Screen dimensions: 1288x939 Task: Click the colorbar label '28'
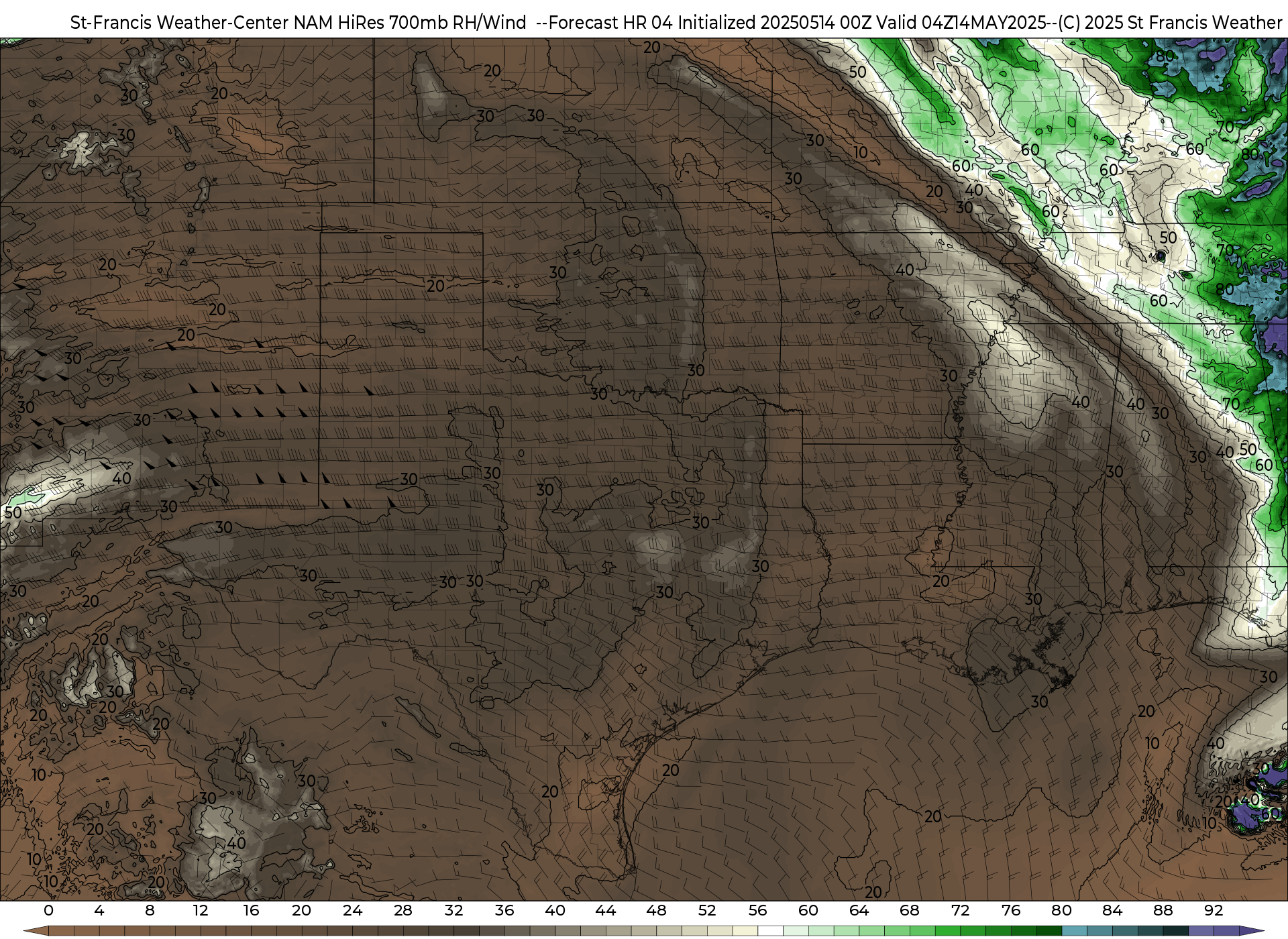coord(403,910)
